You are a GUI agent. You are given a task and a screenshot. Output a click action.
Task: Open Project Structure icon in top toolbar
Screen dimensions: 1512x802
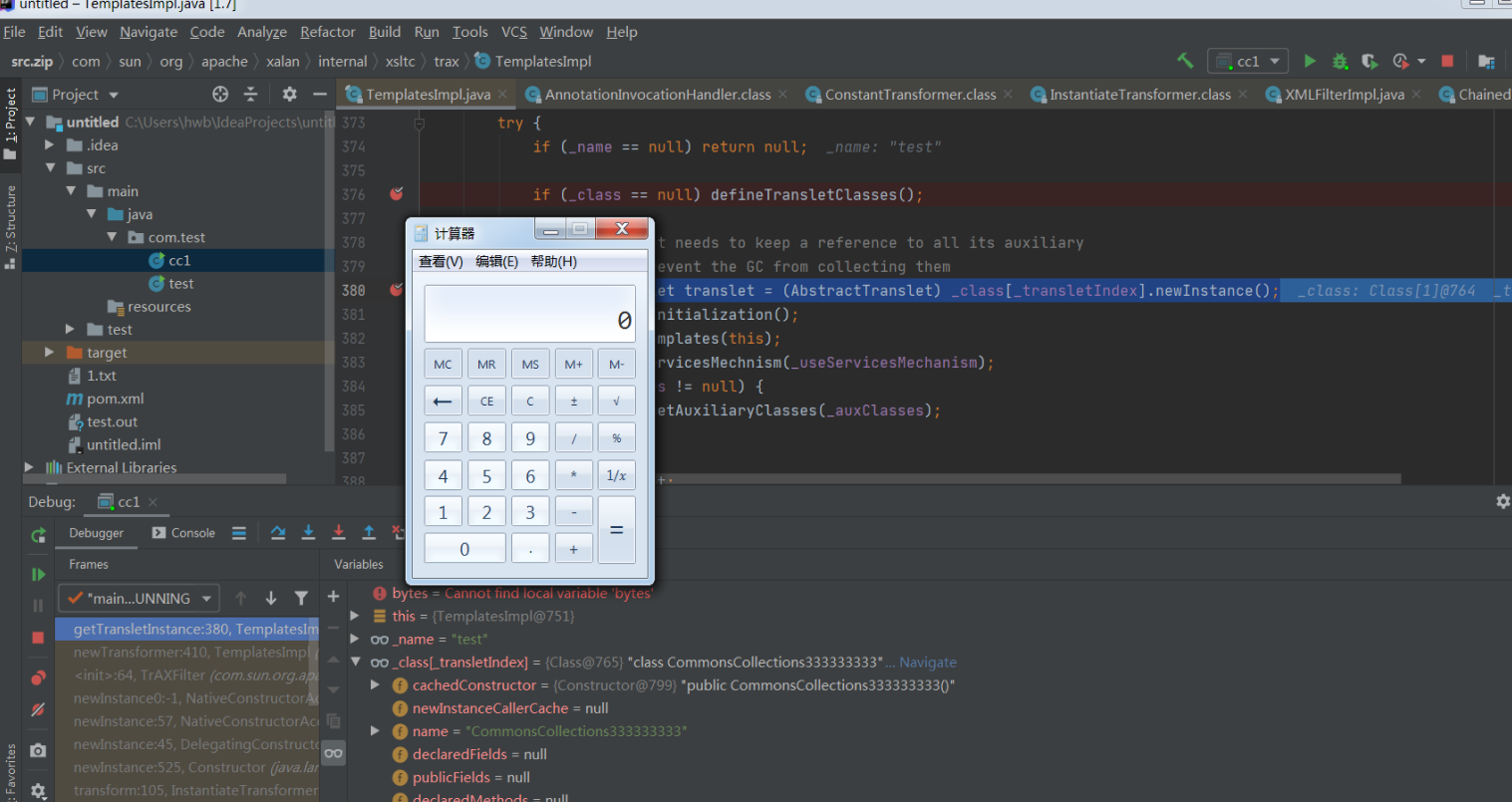(x=1486, y=61)
